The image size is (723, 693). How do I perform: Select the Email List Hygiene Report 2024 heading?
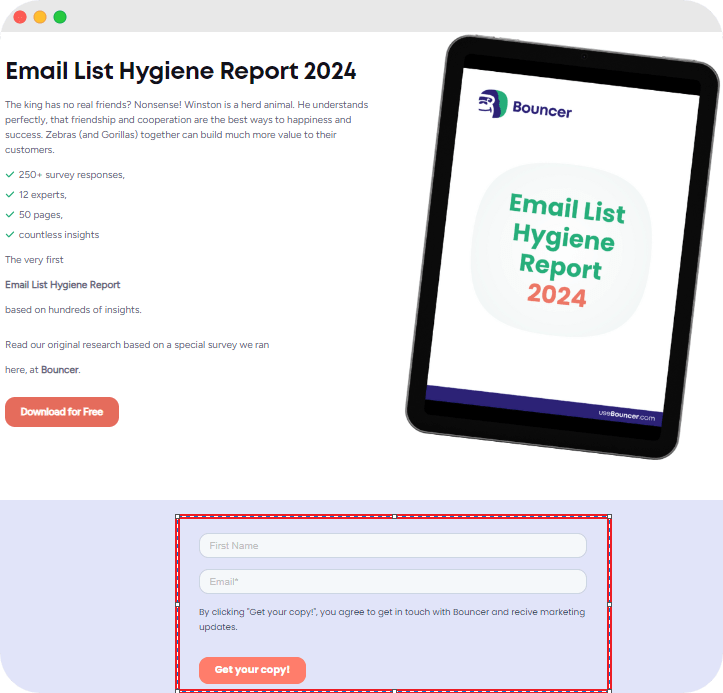click(x=181, y=71)
